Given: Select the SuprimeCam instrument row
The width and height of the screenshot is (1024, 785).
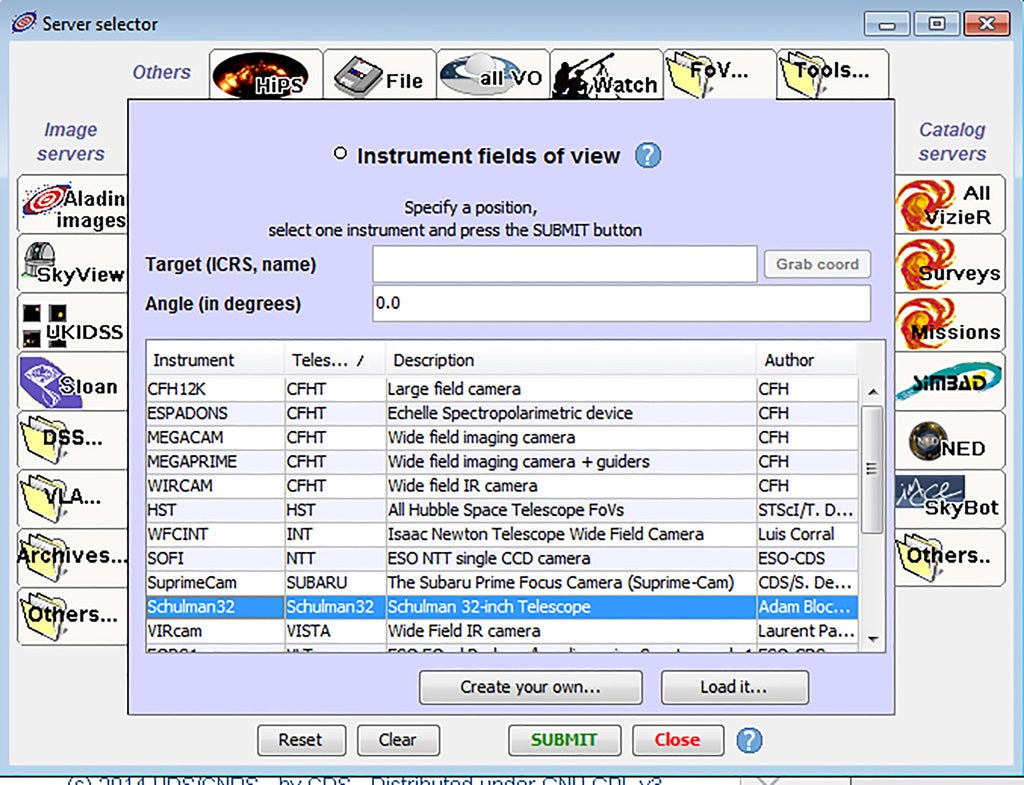Looking at the screenshot, I should click(x=502, y=583).
